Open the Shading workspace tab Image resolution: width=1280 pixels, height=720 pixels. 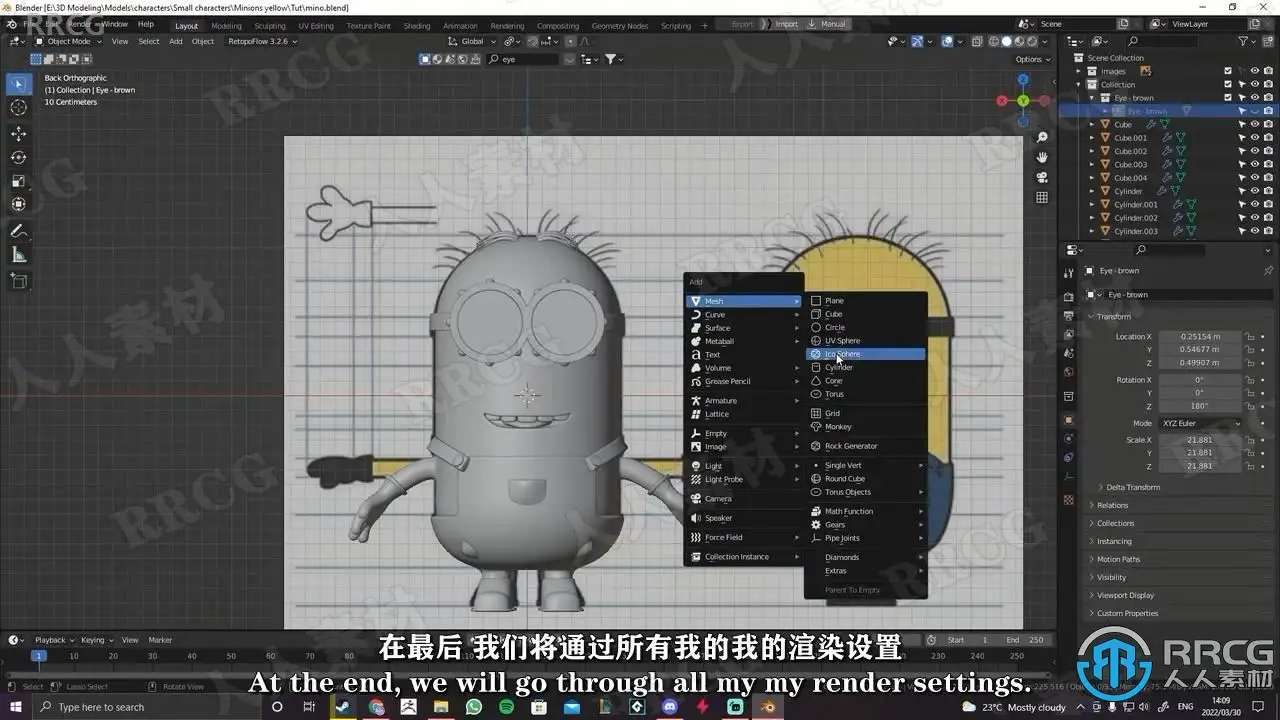(417, 26)
